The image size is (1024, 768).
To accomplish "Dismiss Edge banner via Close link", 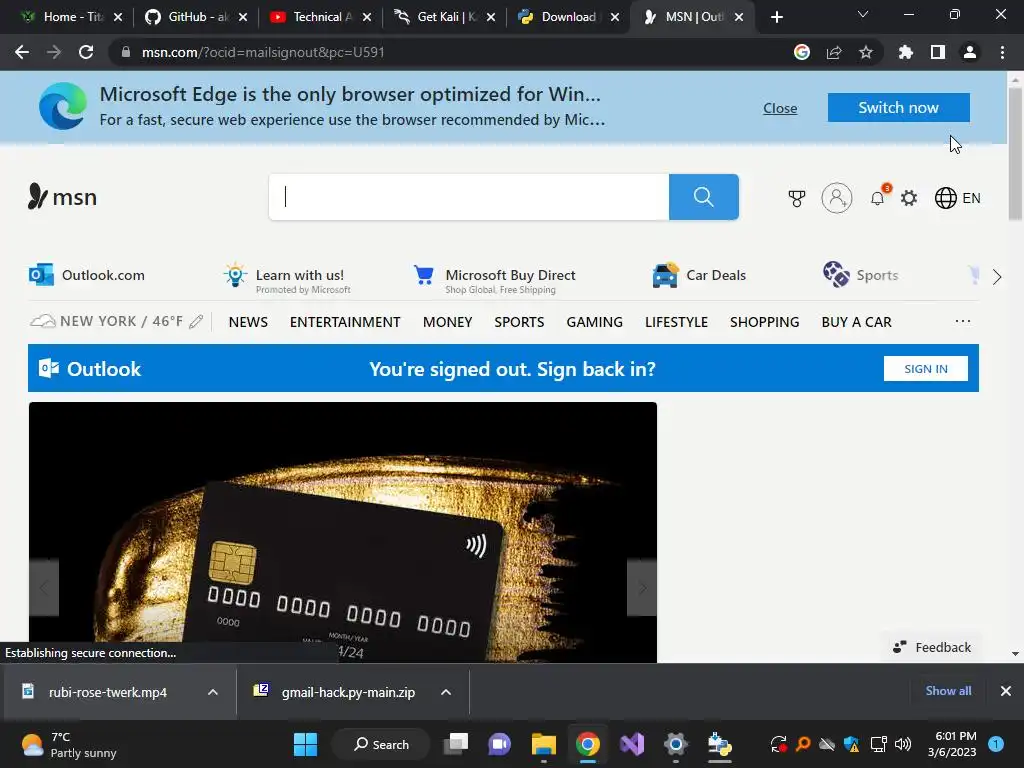I will tap(780, 108).
